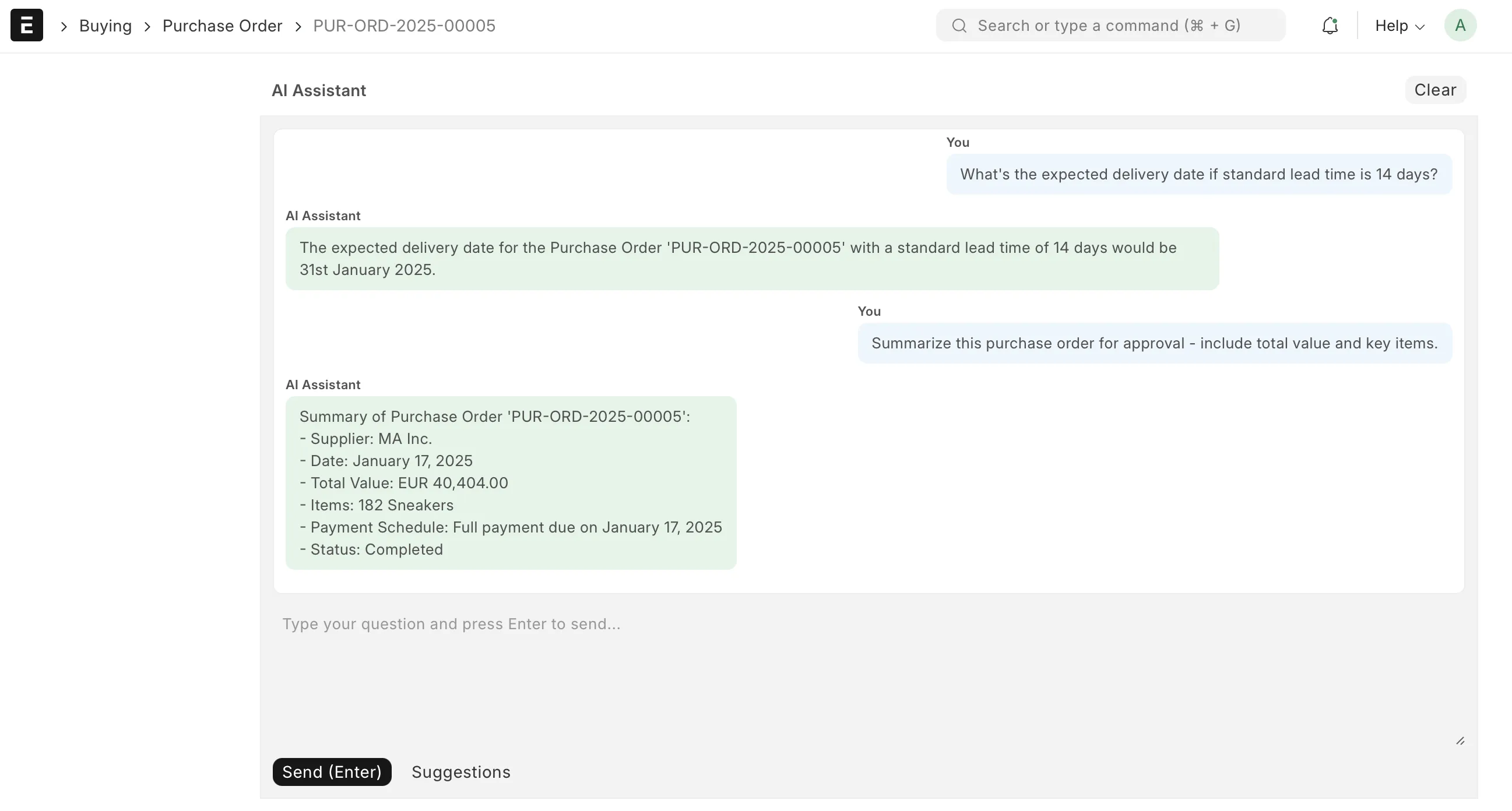Navigate to Buying breadcrumb
1512x811 pixels.
105,26
